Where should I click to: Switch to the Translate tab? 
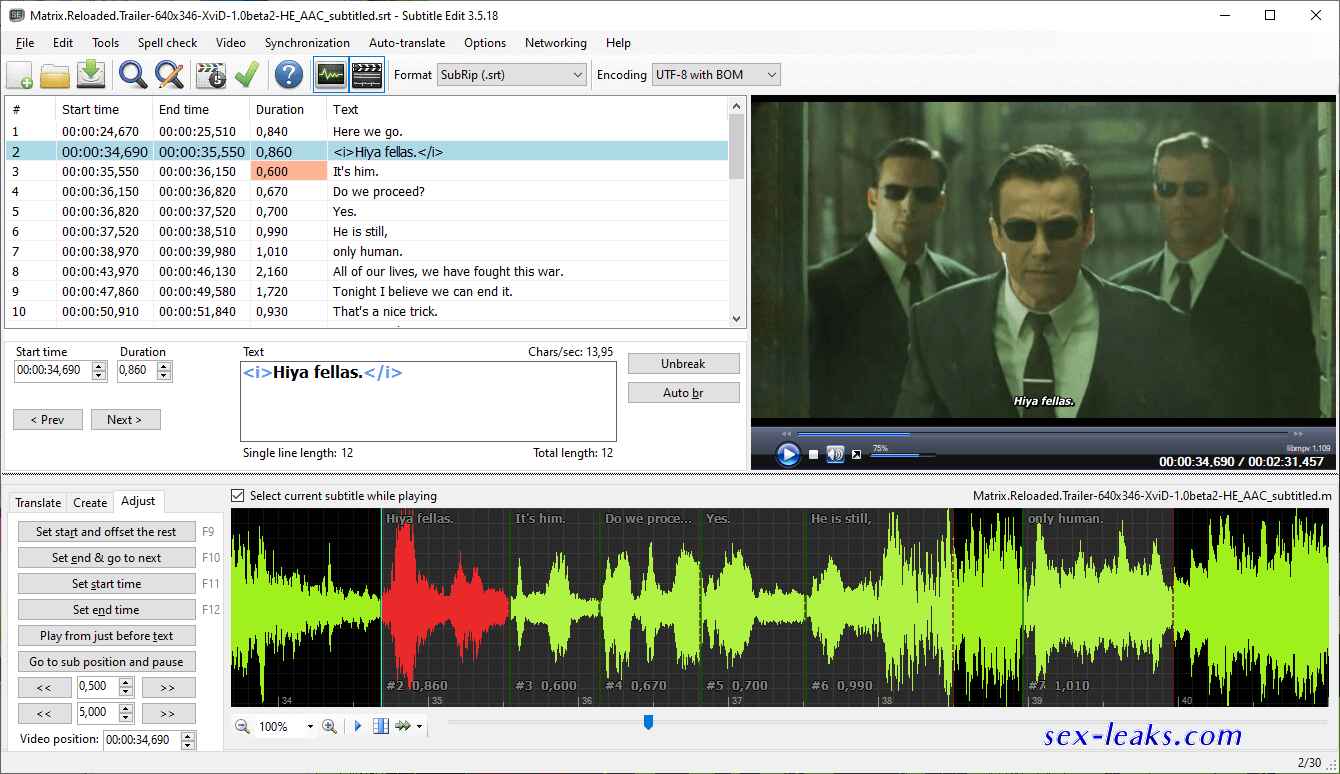[38, 503]
